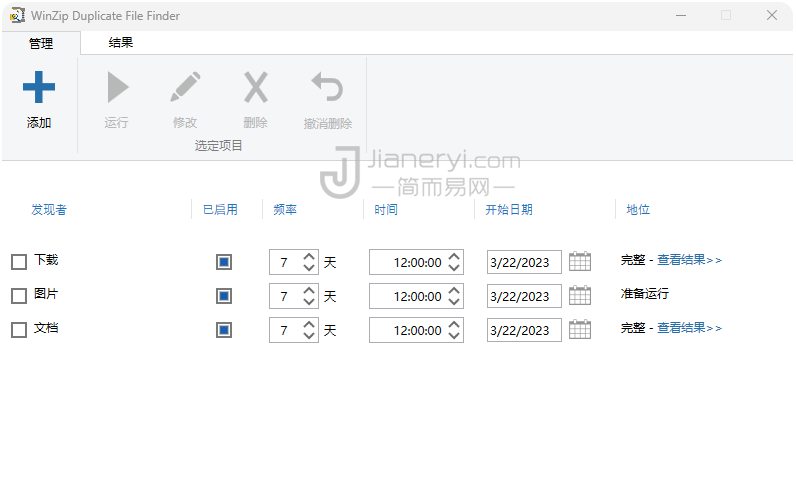Decrease frequency days for 下载 row
Image resolution: width=796 pixels, height=493 pixels.
pos(309,268)
